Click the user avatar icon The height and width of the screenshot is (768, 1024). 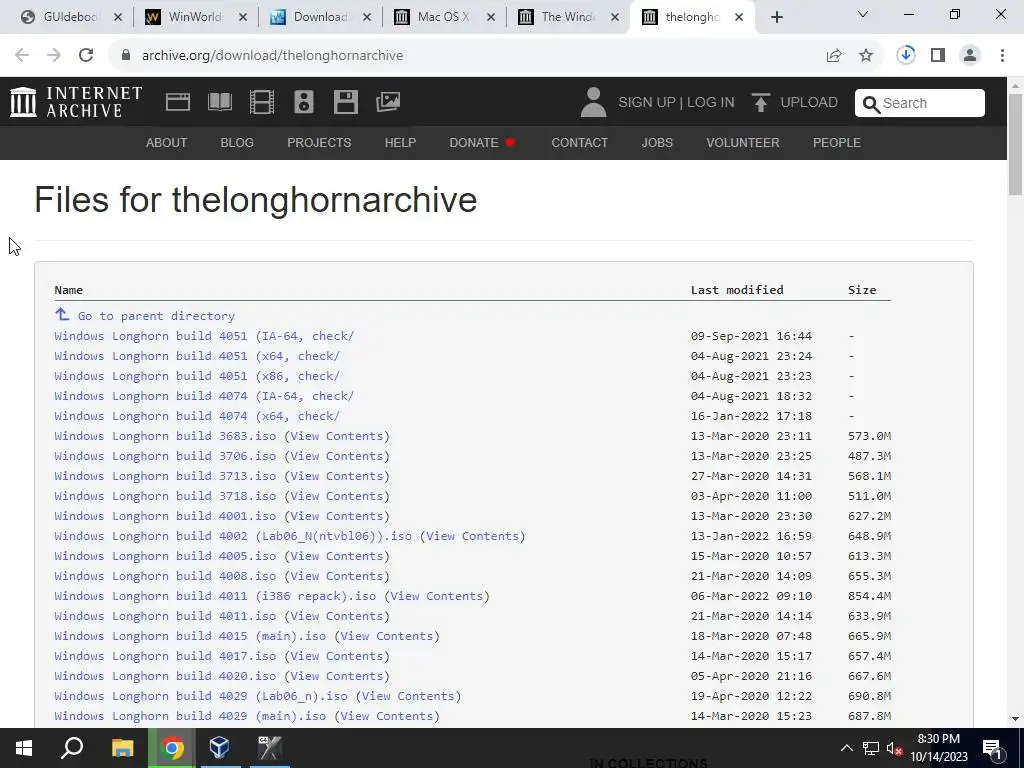[x=593, y=103]
